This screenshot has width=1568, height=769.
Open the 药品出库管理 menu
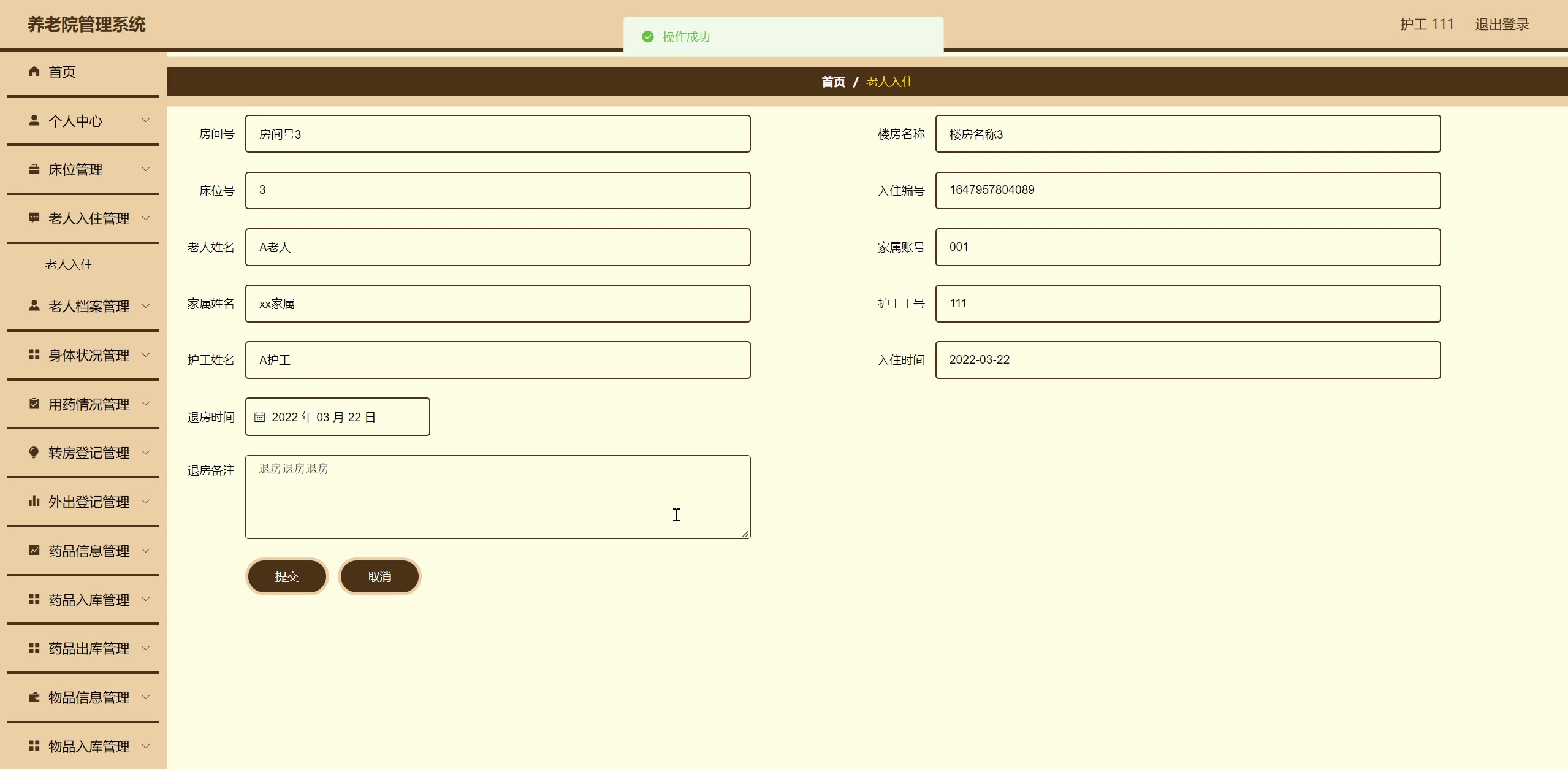click(89, 648)
